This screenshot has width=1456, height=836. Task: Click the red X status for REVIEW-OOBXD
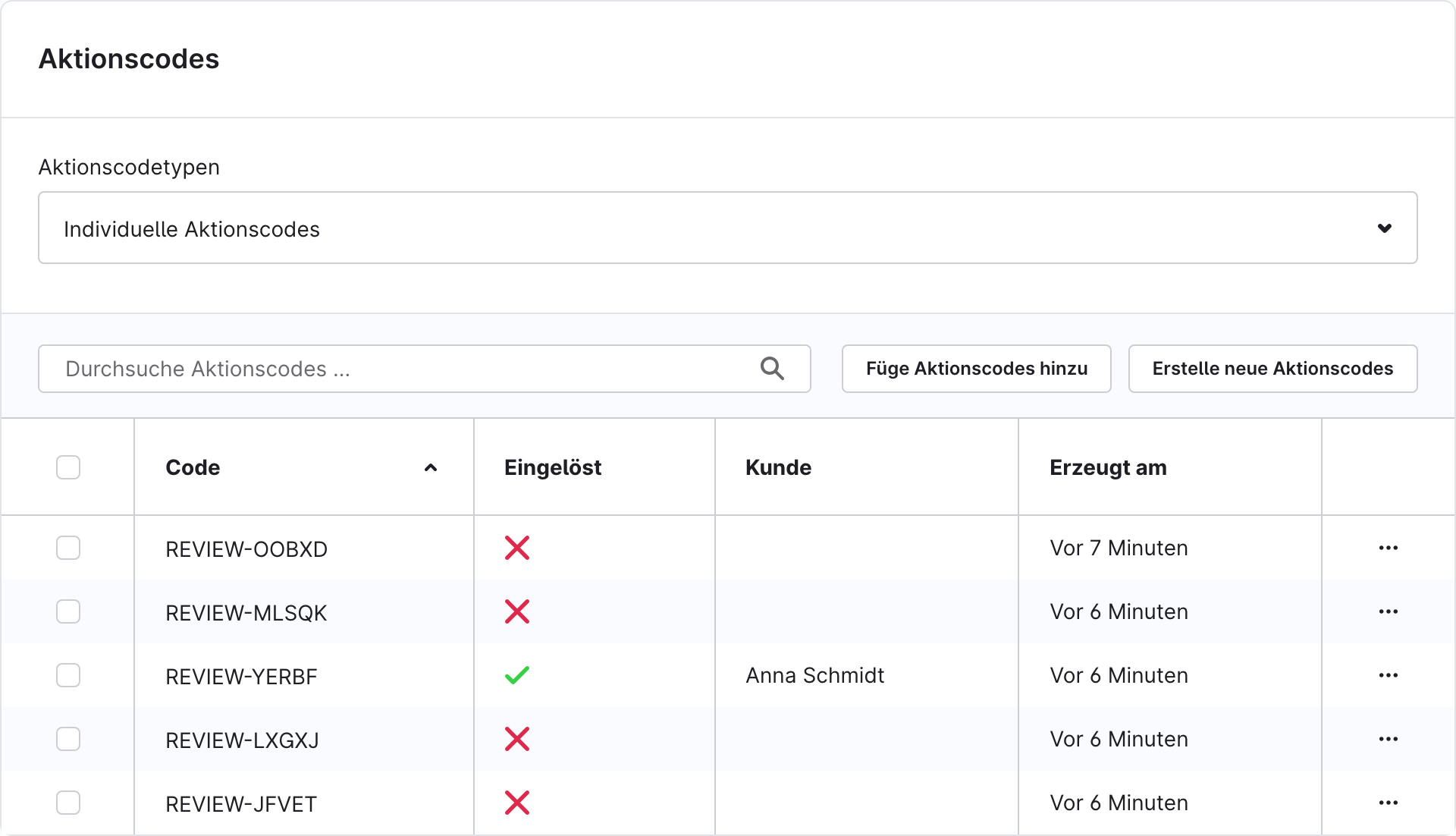[517, 548]
